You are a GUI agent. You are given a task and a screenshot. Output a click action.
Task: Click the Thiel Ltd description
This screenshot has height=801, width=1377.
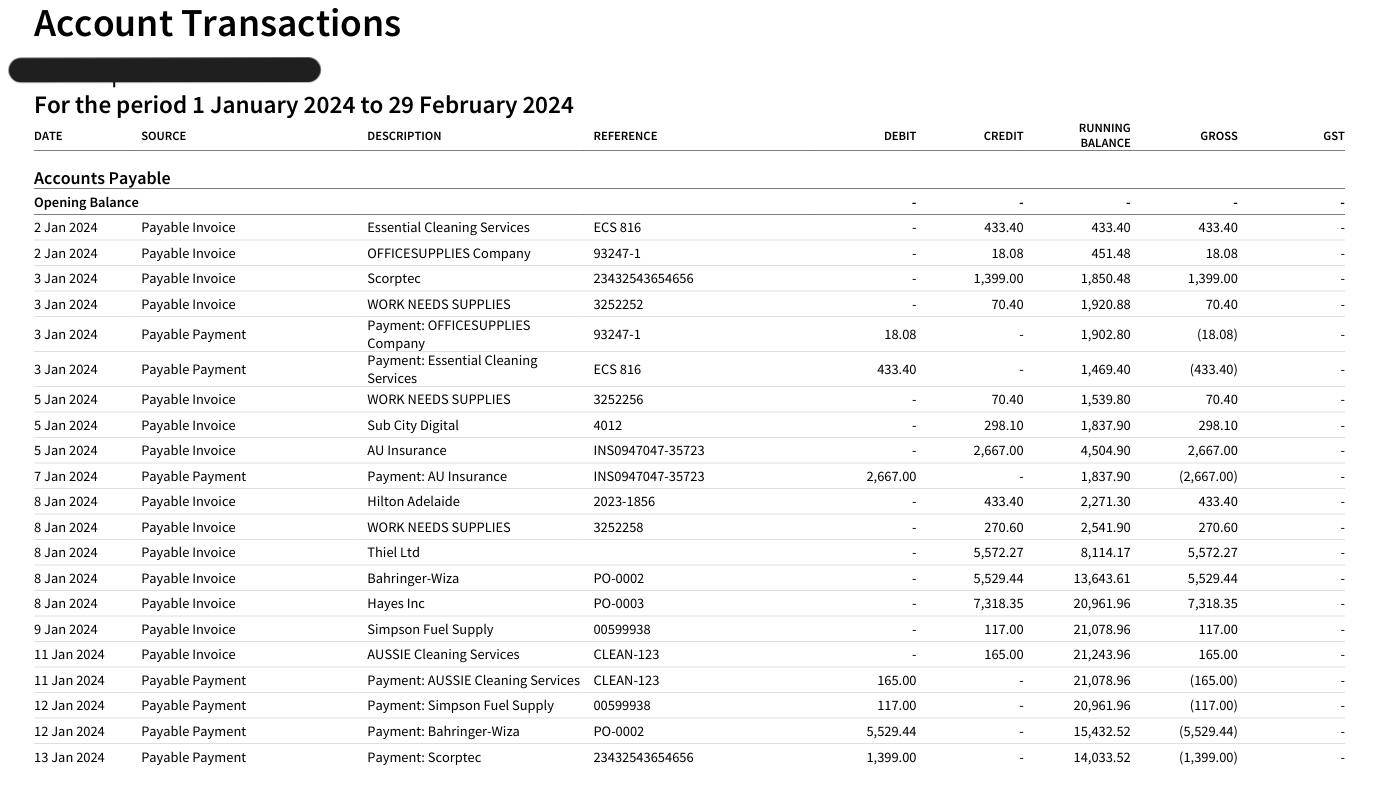point(393,553)
